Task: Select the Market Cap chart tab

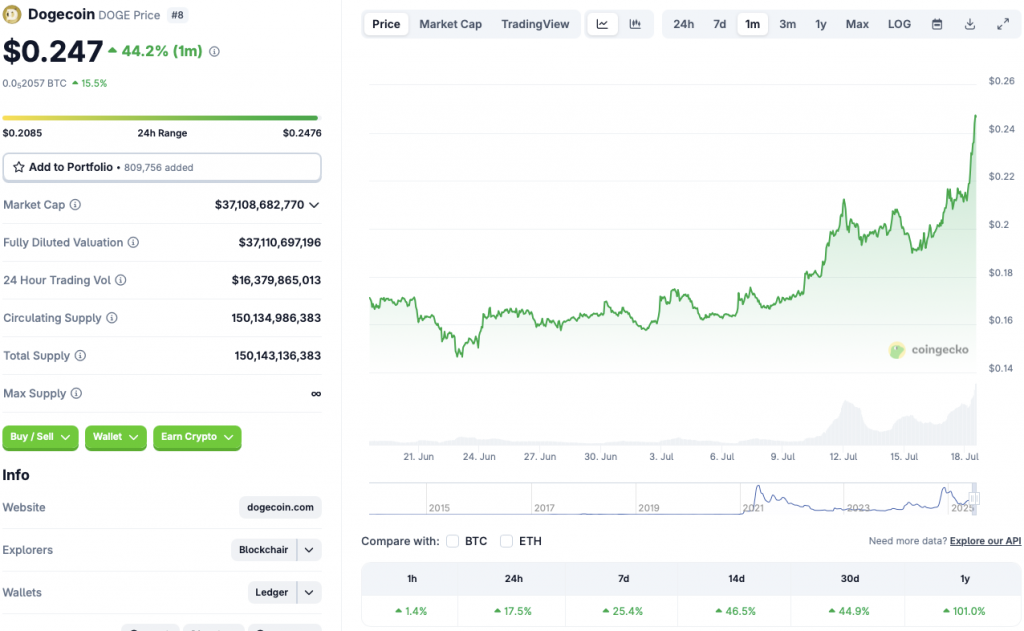Action: (451, 24)
